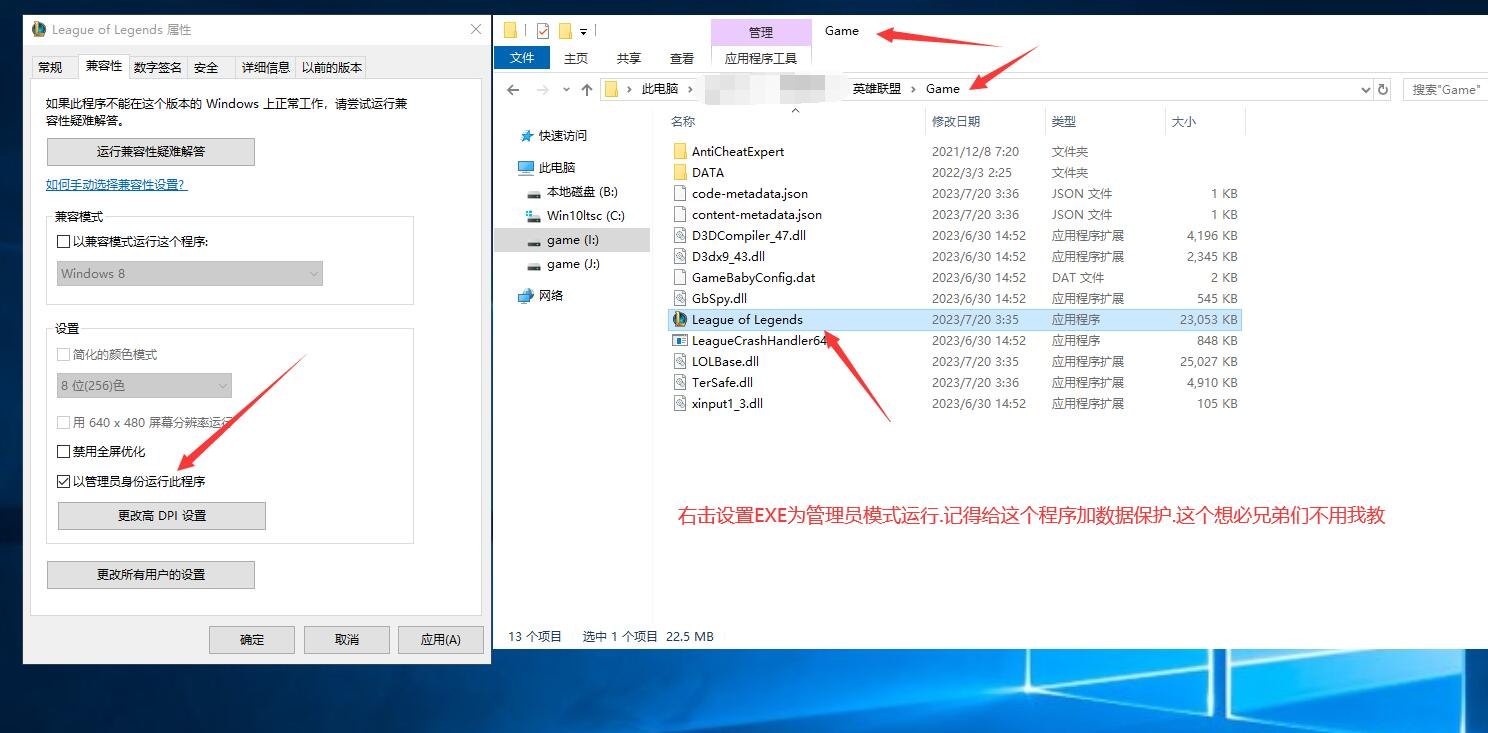This screenshot has height=733, width=1488.
Task: Switch to the 以前的版本 tab
Action: coord(332,68)
